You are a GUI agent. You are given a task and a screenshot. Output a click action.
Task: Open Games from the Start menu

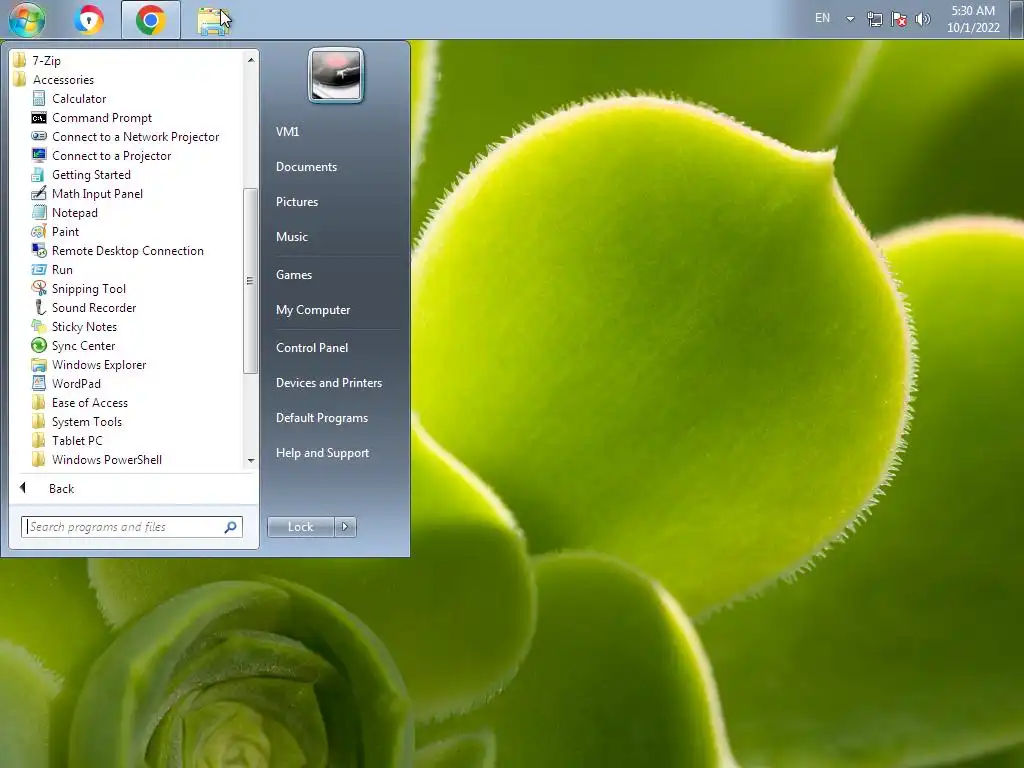pos(294,275)
